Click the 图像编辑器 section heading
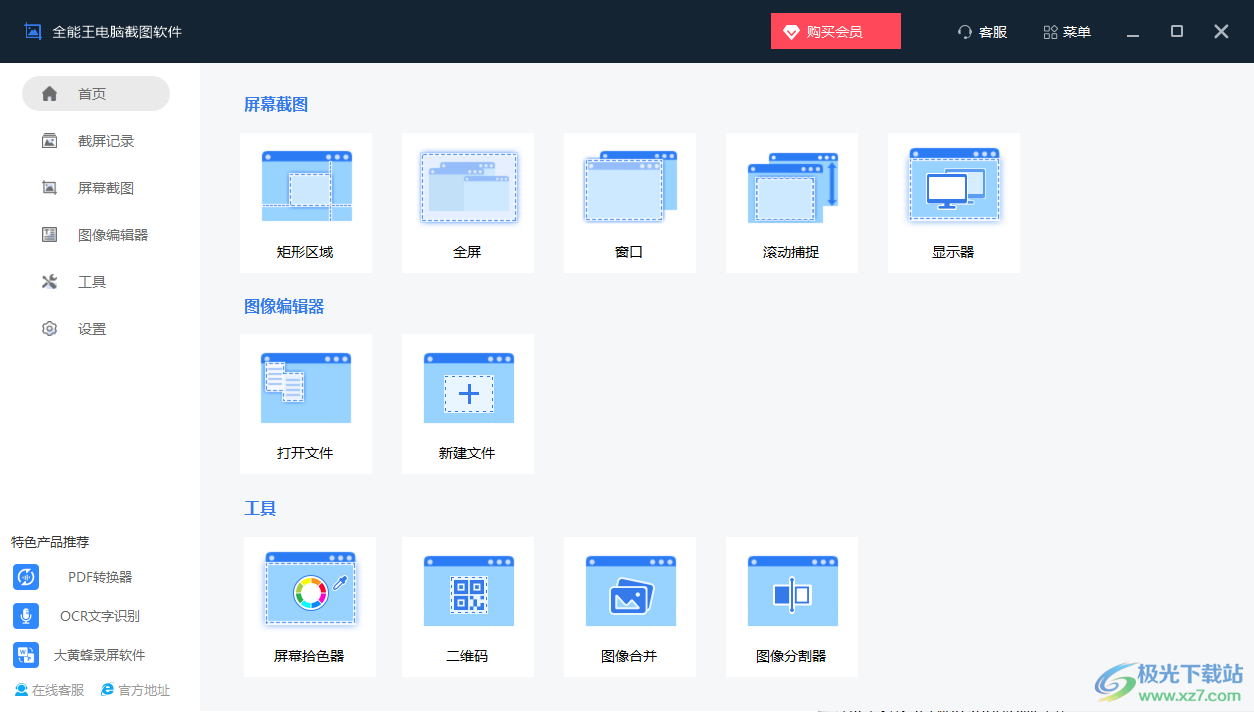Screen dimensions: 1254x712 coord(284,306)
